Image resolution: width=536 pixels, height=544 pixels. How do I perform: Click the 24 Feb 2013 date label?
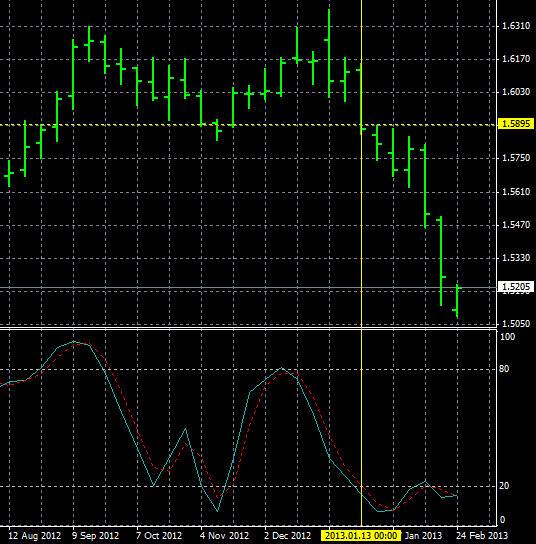[482, 536]
